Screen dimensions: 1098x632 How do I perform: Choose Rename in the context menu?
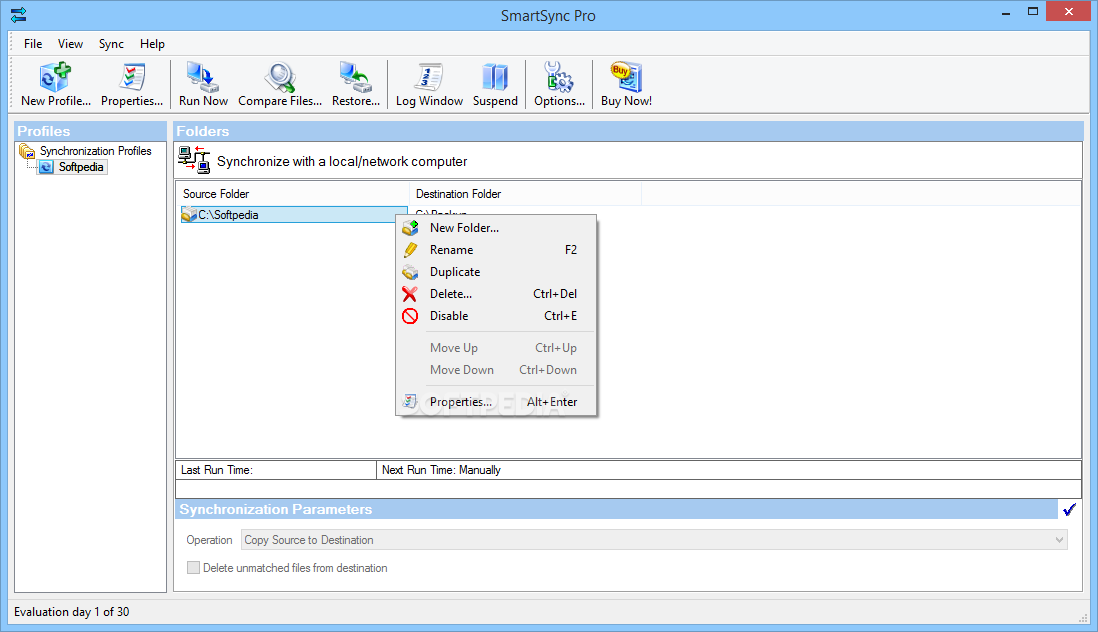pos(496,250)
